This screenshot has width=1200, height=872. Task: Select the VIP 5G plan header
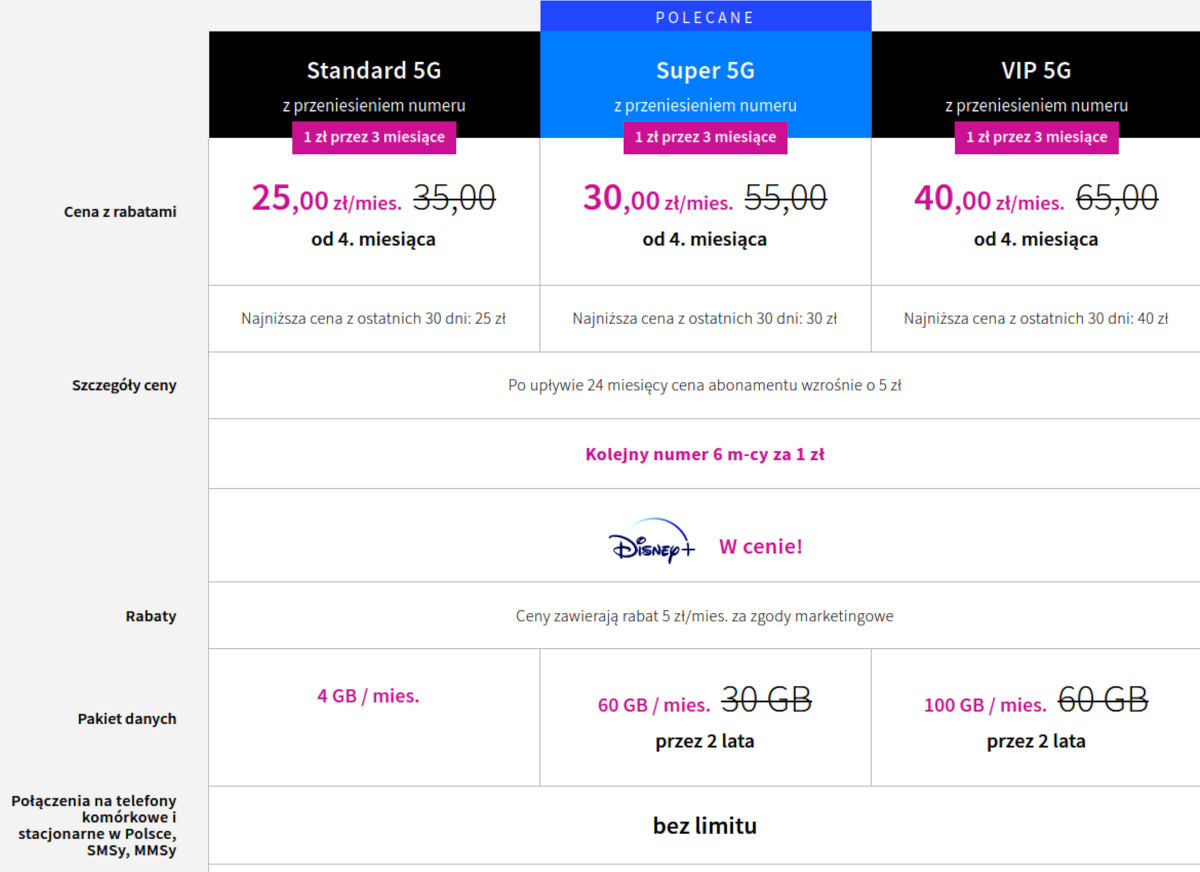point(1036,71)
